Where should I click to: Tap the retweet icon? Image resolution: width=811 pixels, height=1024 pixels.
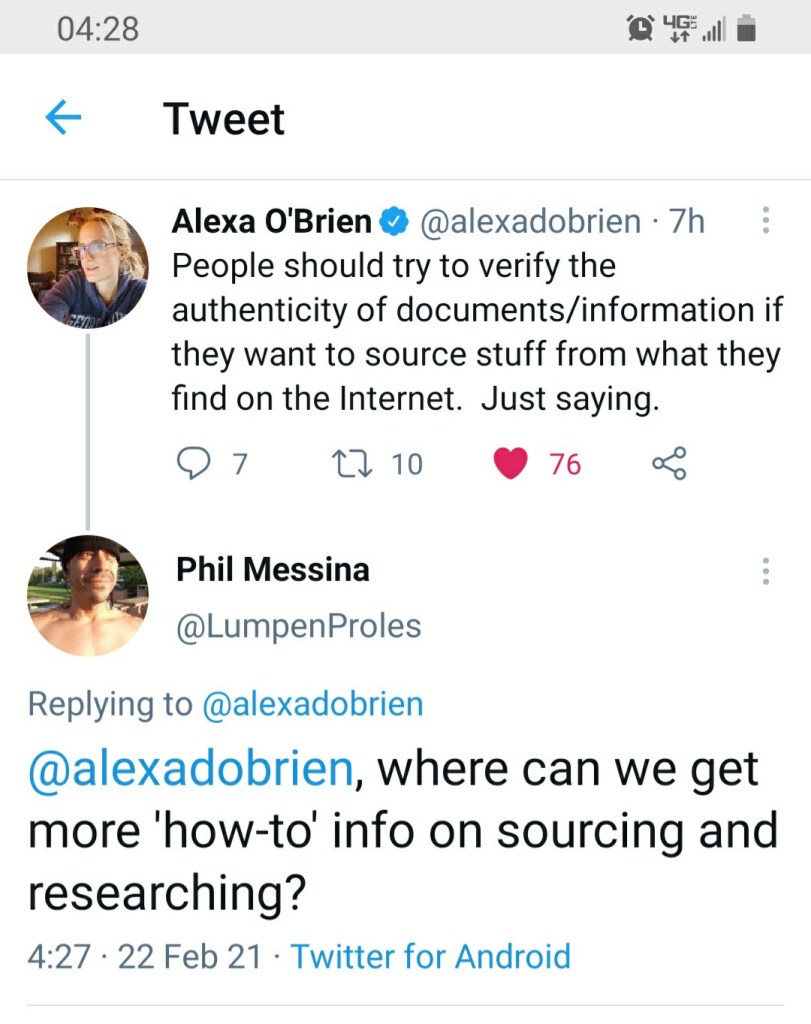tap(347, 463)
